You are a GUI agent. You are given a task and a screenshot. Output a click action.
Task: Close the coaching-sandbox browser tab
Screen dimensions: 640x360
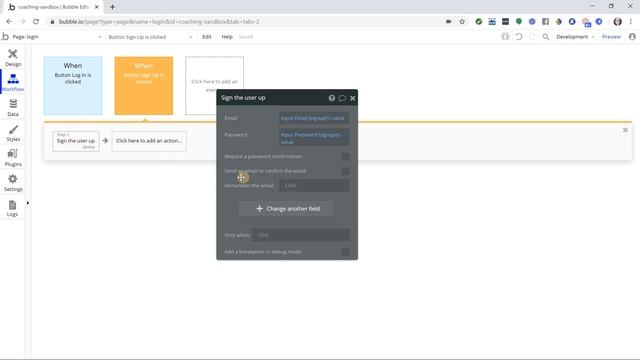click(x=97, y=7)
